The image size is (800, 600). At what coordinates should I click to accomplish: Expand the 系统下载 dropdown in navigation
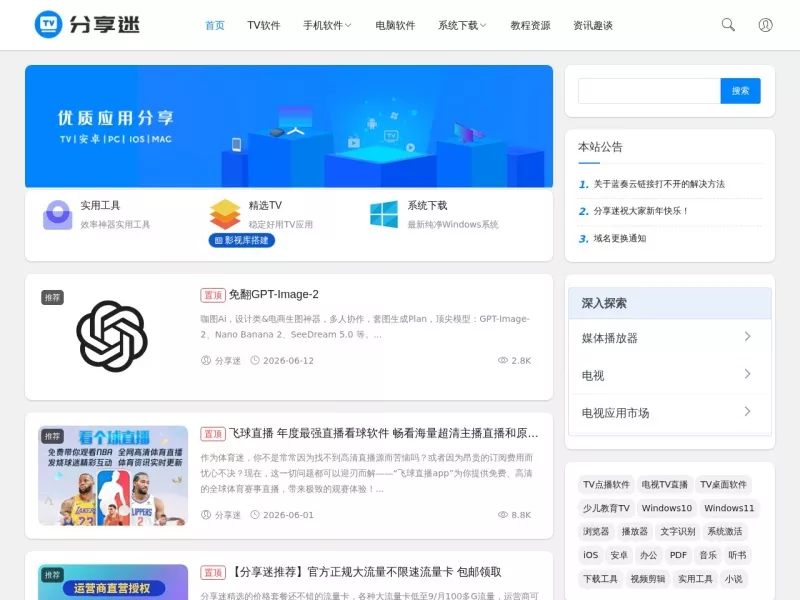pos(462,25)
